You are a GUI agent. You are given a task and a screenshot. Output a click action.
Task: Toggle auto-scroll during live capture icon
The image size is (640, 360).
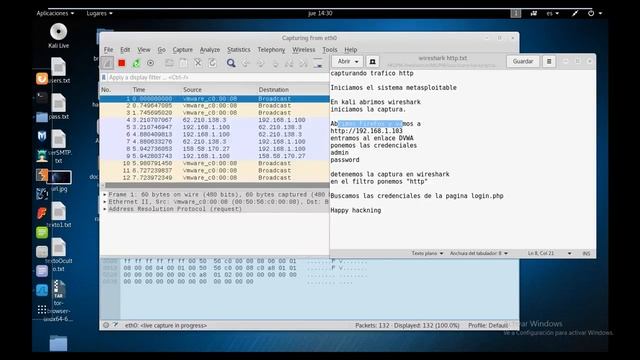click(x=318, y=63)
